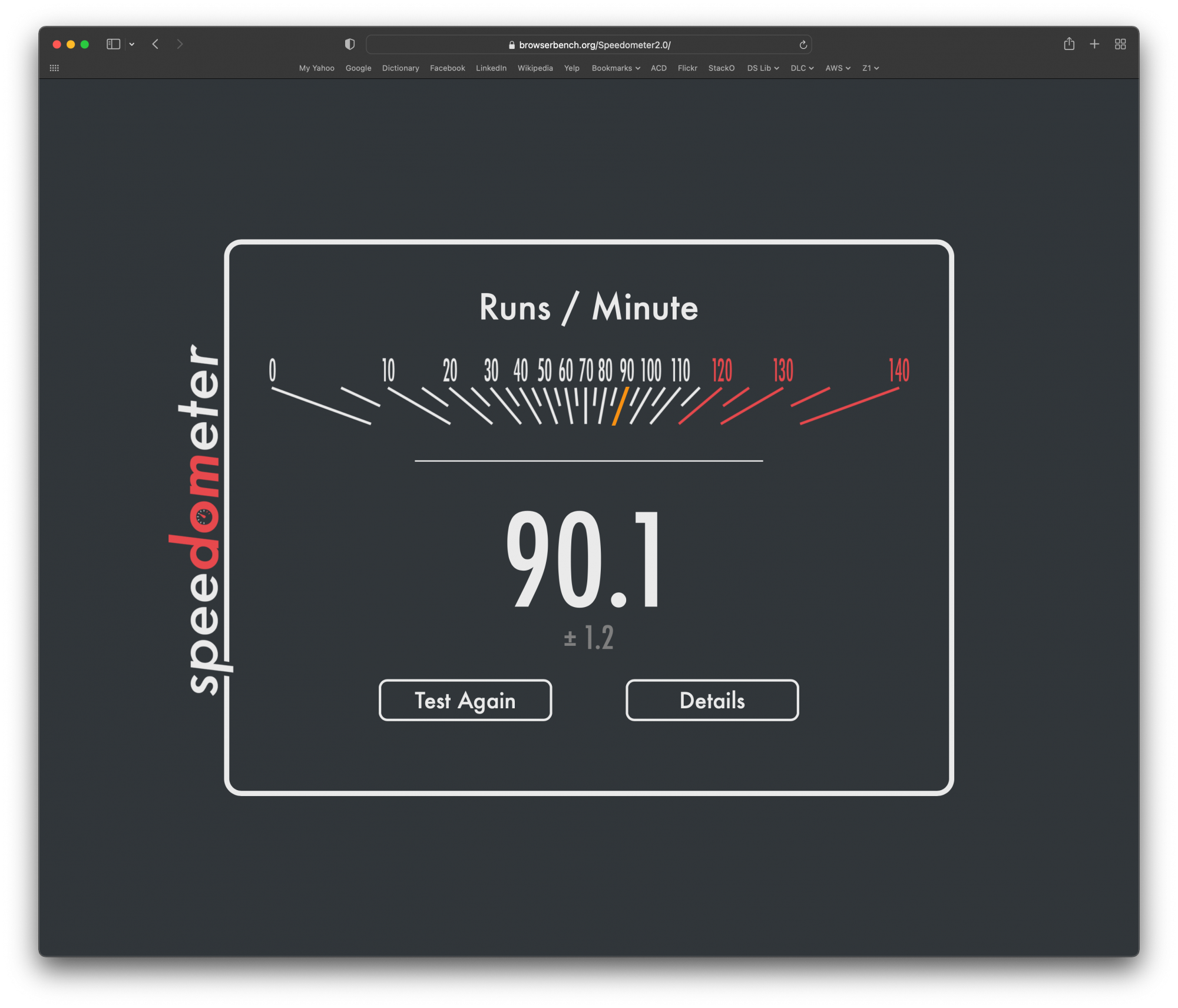Image resolution: width=1178 pixels, height=1008 pixels.
Task: Open the Share sheet icon
Action: (1069, 44)
